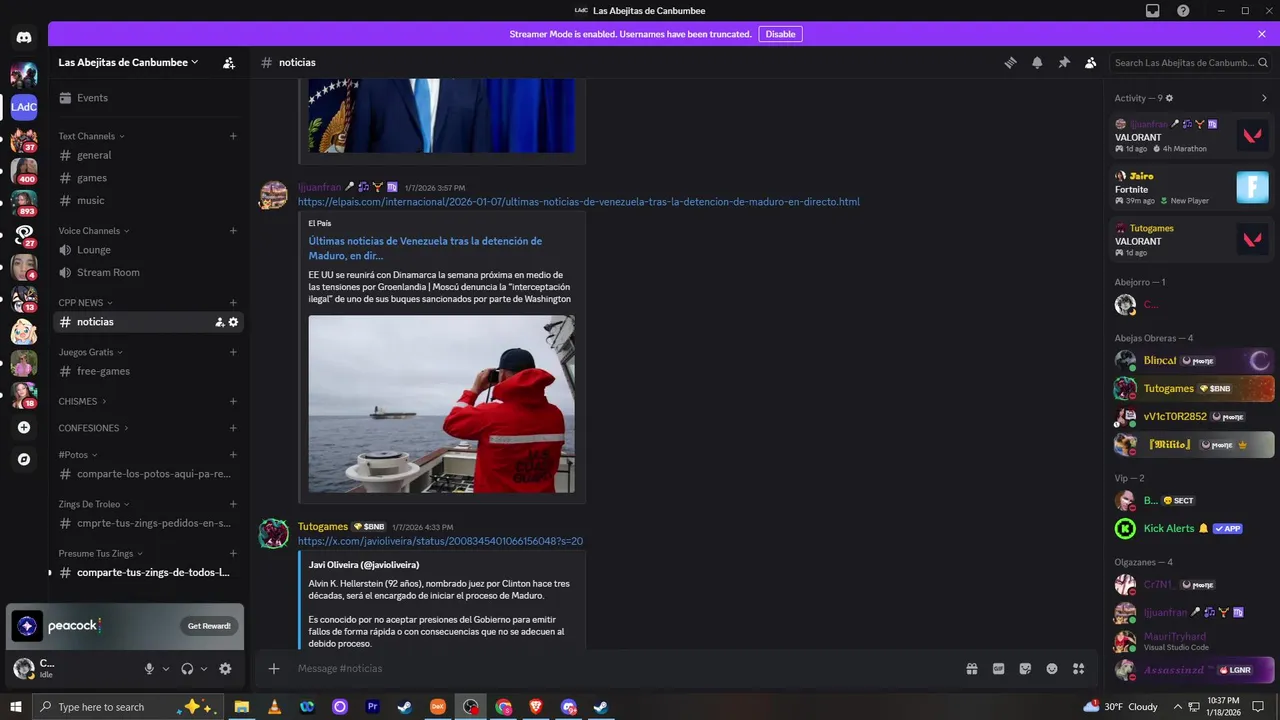1280x720 pixels.
Task: Add channel to Voice Channels
Action: pos(233,231)
